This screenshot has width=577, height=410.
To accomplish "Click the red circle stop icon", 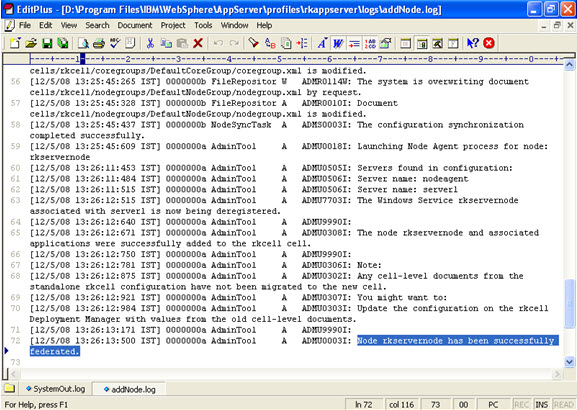I will point(489,43).
